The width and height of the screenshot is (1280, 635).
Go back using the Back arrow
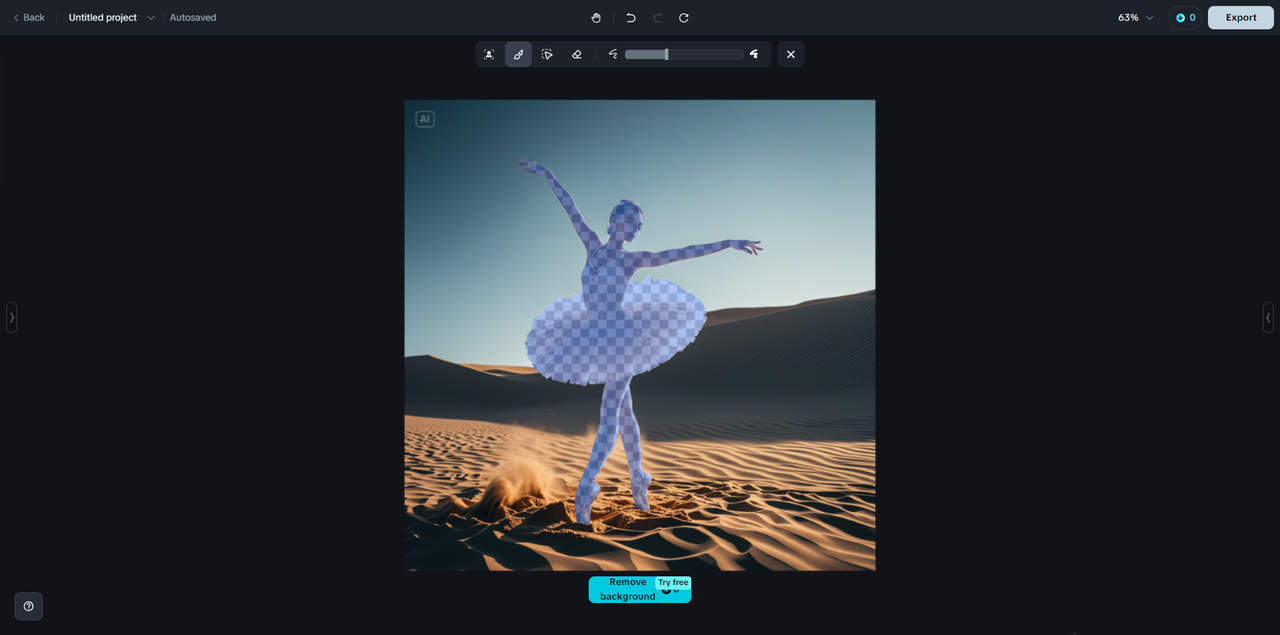tap(29, 18)
